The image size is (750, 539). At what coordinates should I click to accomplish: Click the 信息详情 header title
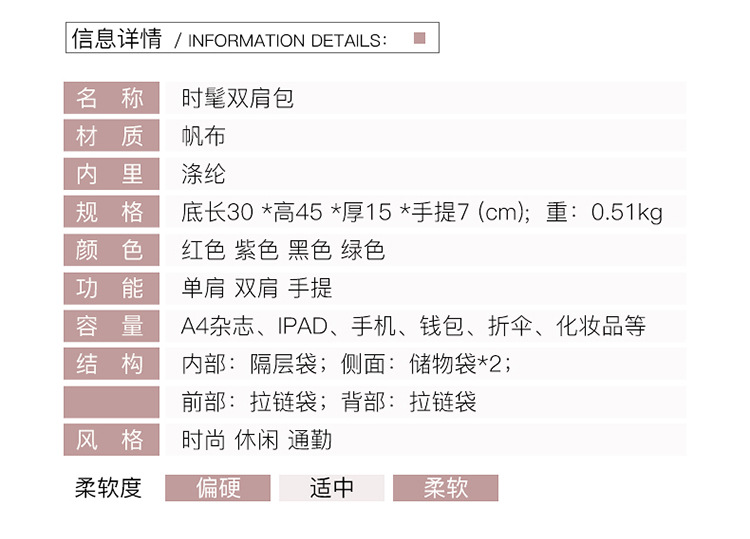(117, 39)
